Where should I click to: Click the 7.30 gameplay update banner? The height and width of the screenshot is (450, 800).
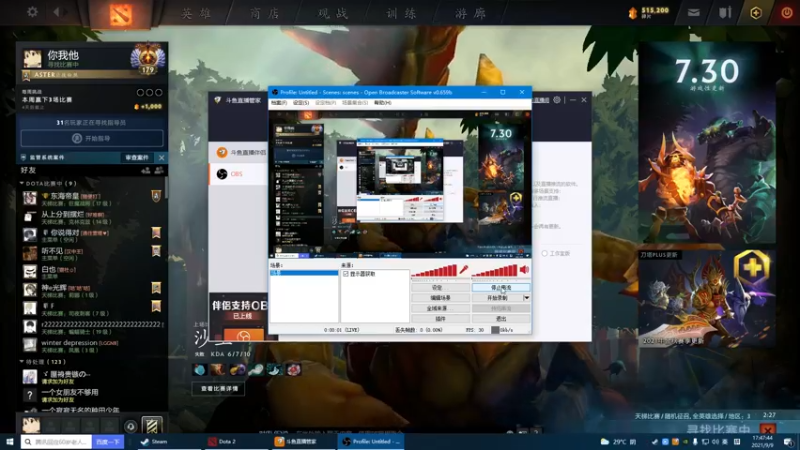pyautogui.click(x=707, y=144)
